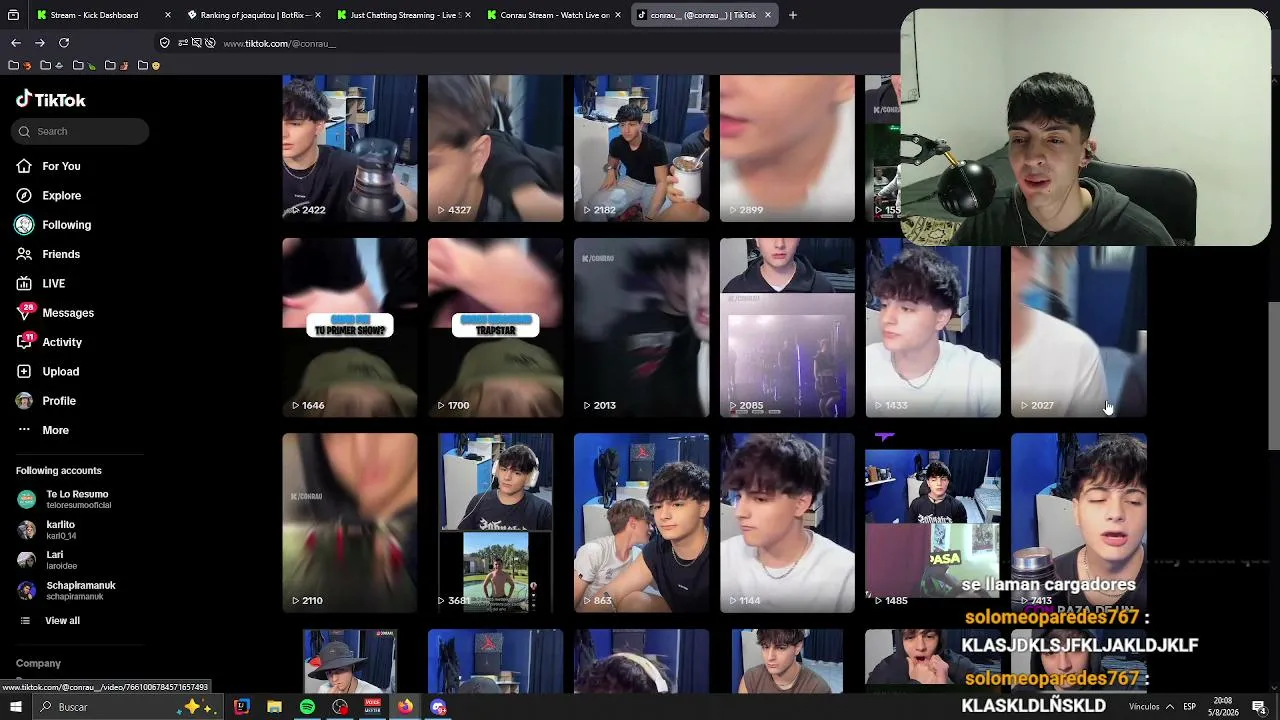Open Discord from the taskbar

point(438,707)
